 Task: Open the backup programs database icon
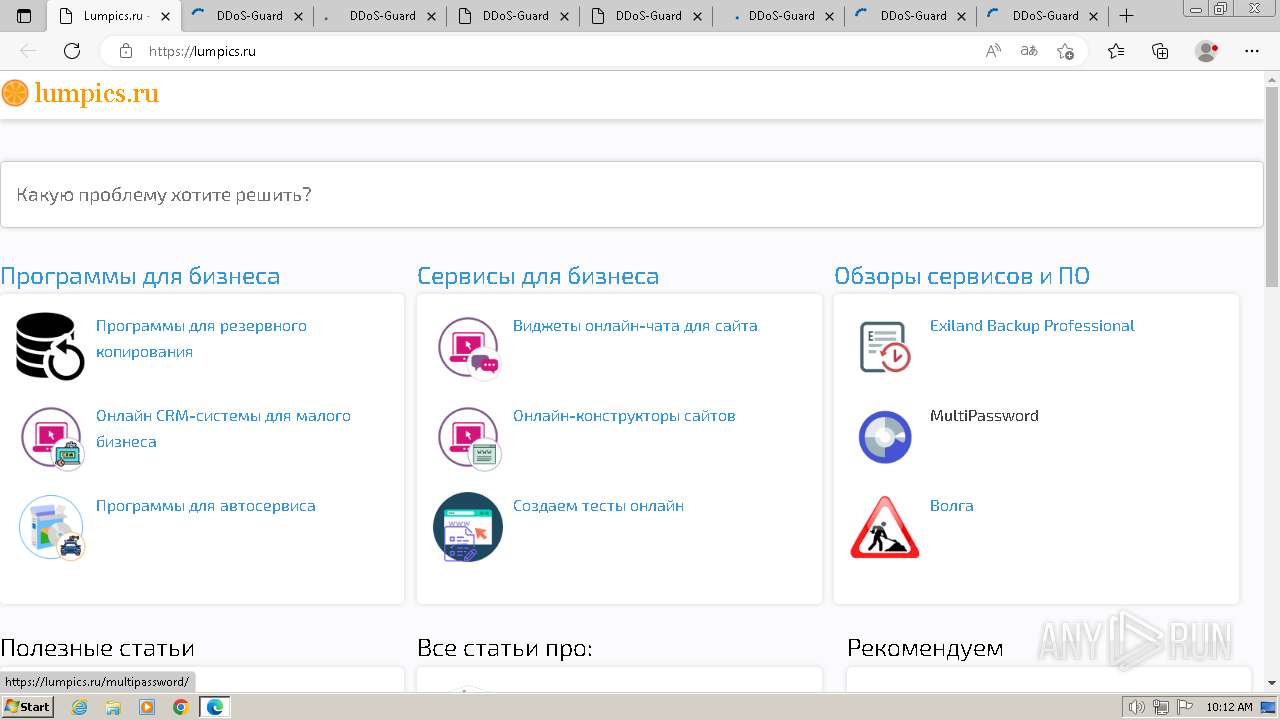[x=50, y=346]
